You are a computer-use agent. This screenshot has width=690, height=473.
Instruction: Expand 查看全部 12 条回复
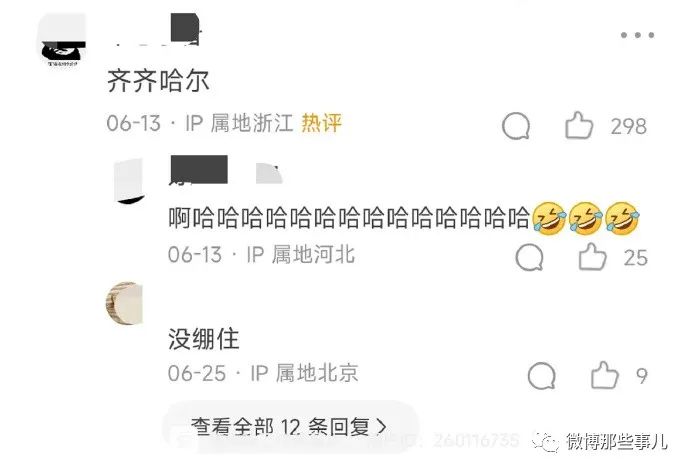pos(289,427)
